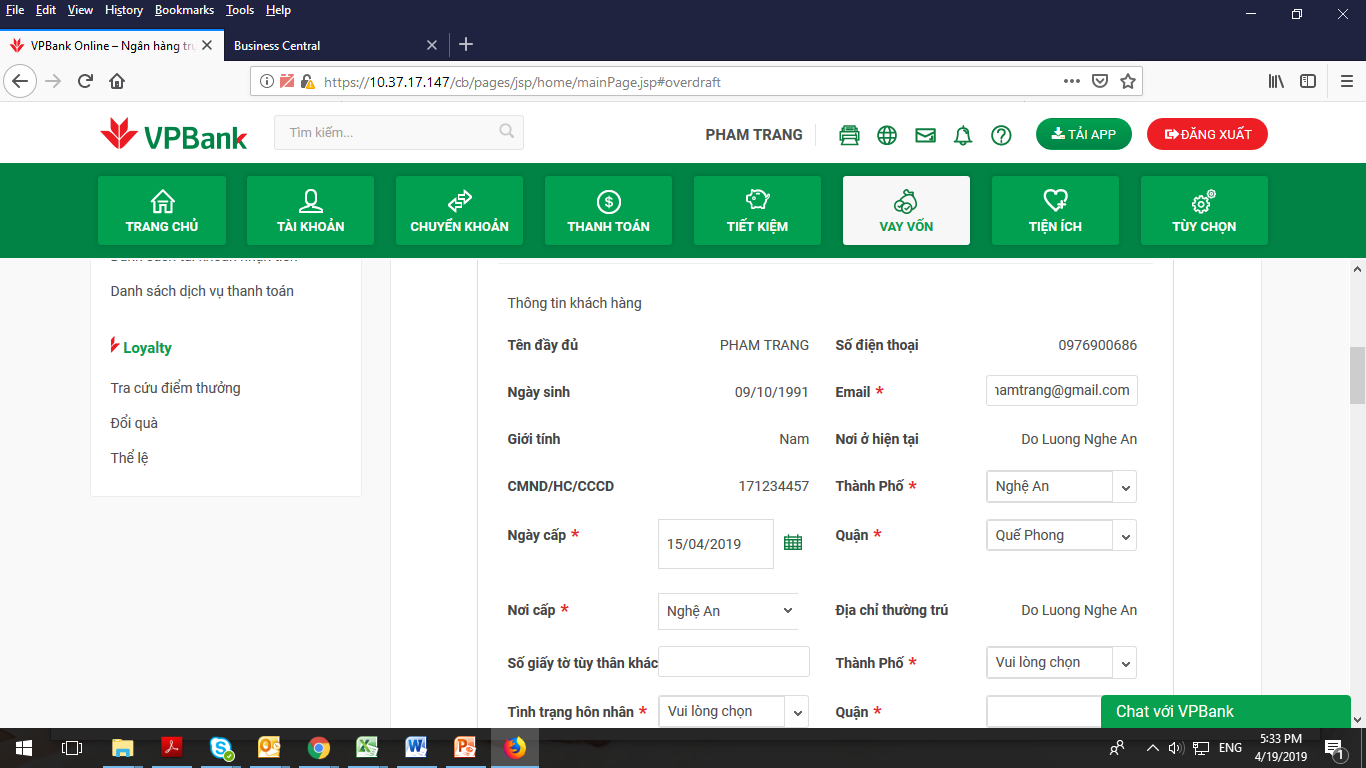The height and width of the screenshot is (768, 1366).
Task: Open Chrome from the taskbar
Action: pos(319,747)
